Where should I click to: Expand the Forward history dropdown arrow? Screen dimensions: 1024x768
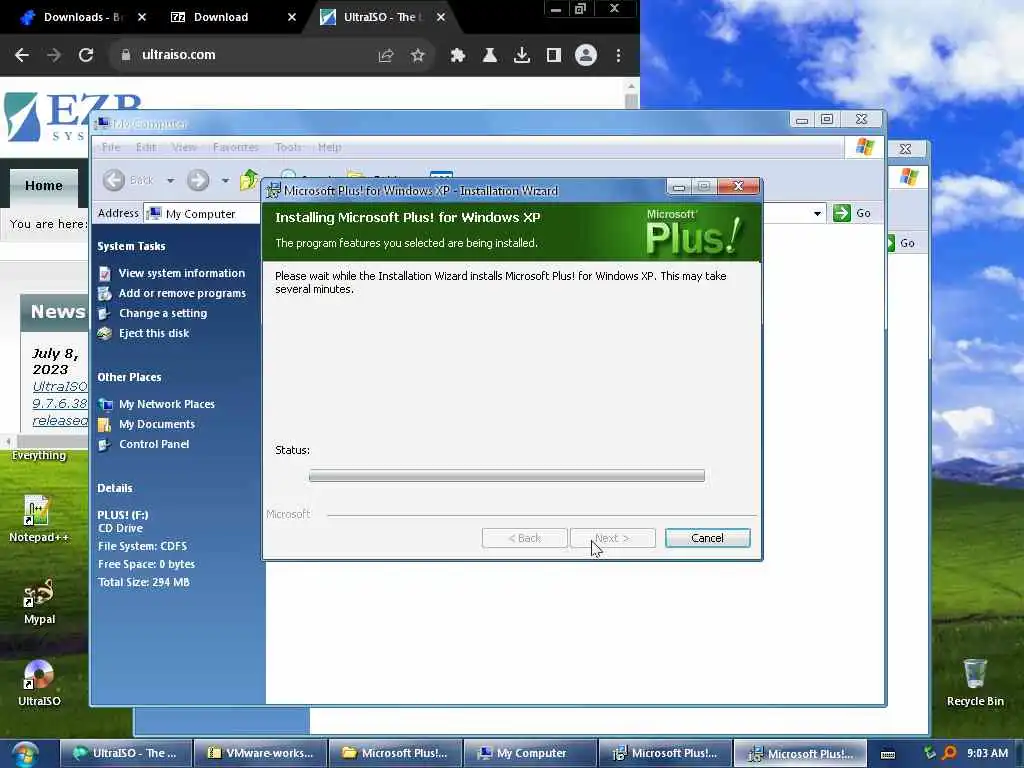pos(225,180)
